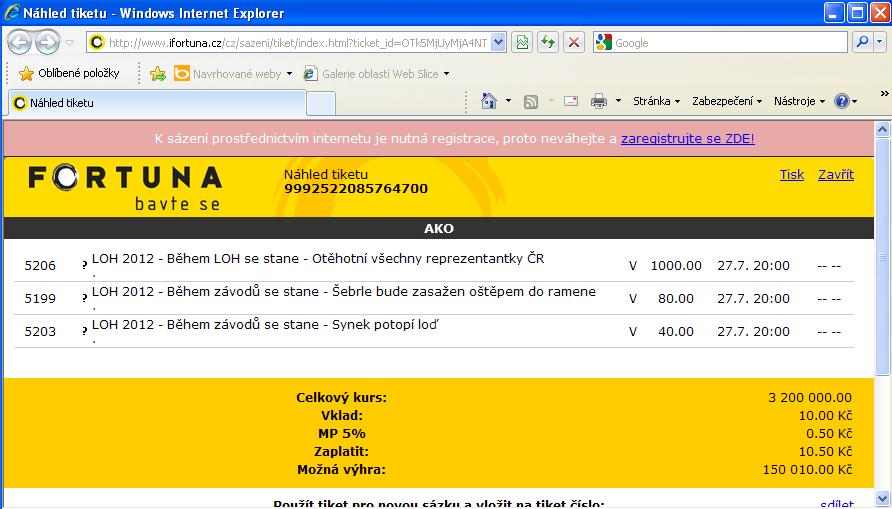Click the Zaplatit value 10.50 Kč
This screenshot has width=892, height=509.
825,452
